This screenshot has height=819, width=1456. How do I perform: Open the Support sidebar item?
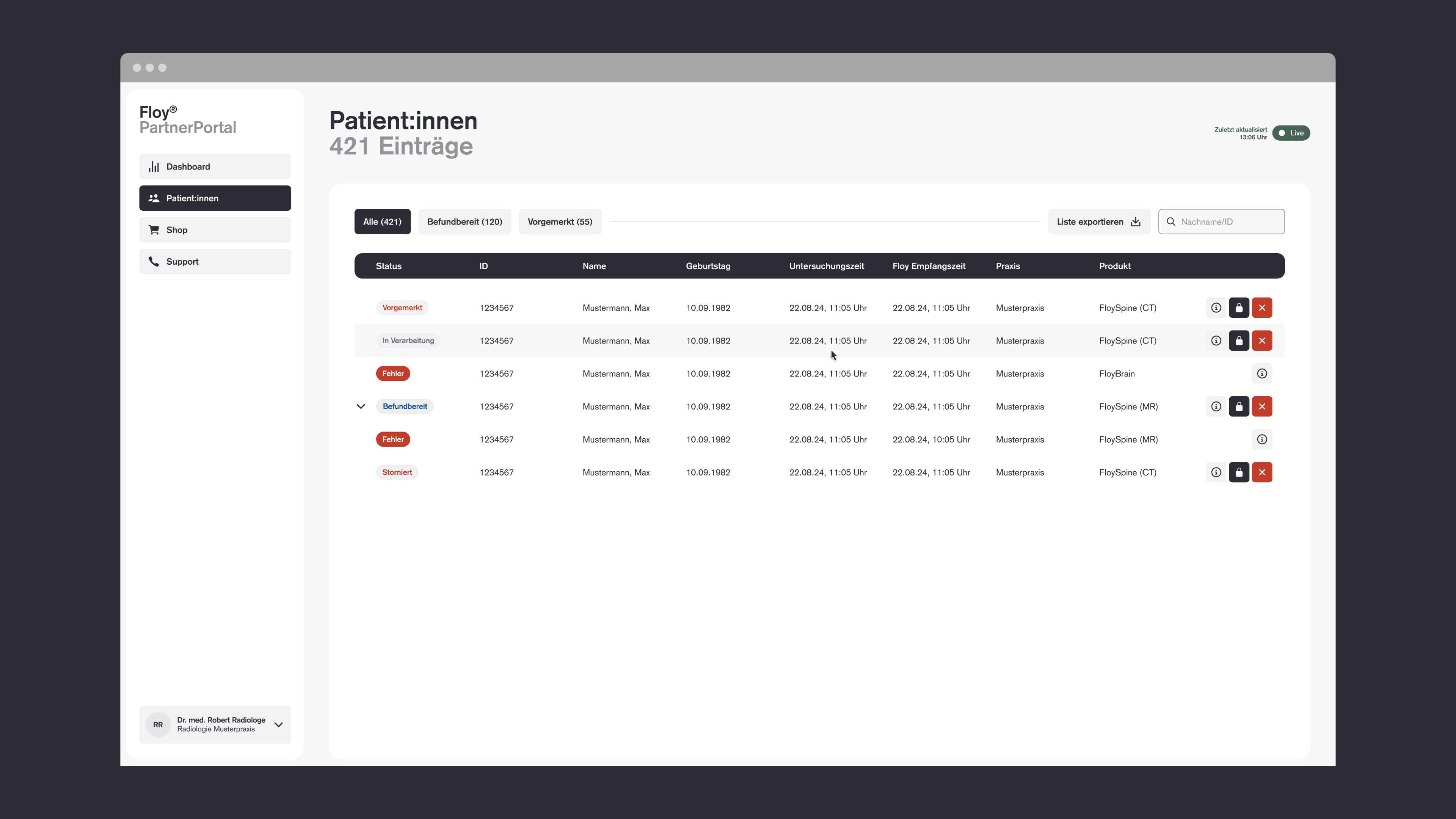tap(215, 262)
